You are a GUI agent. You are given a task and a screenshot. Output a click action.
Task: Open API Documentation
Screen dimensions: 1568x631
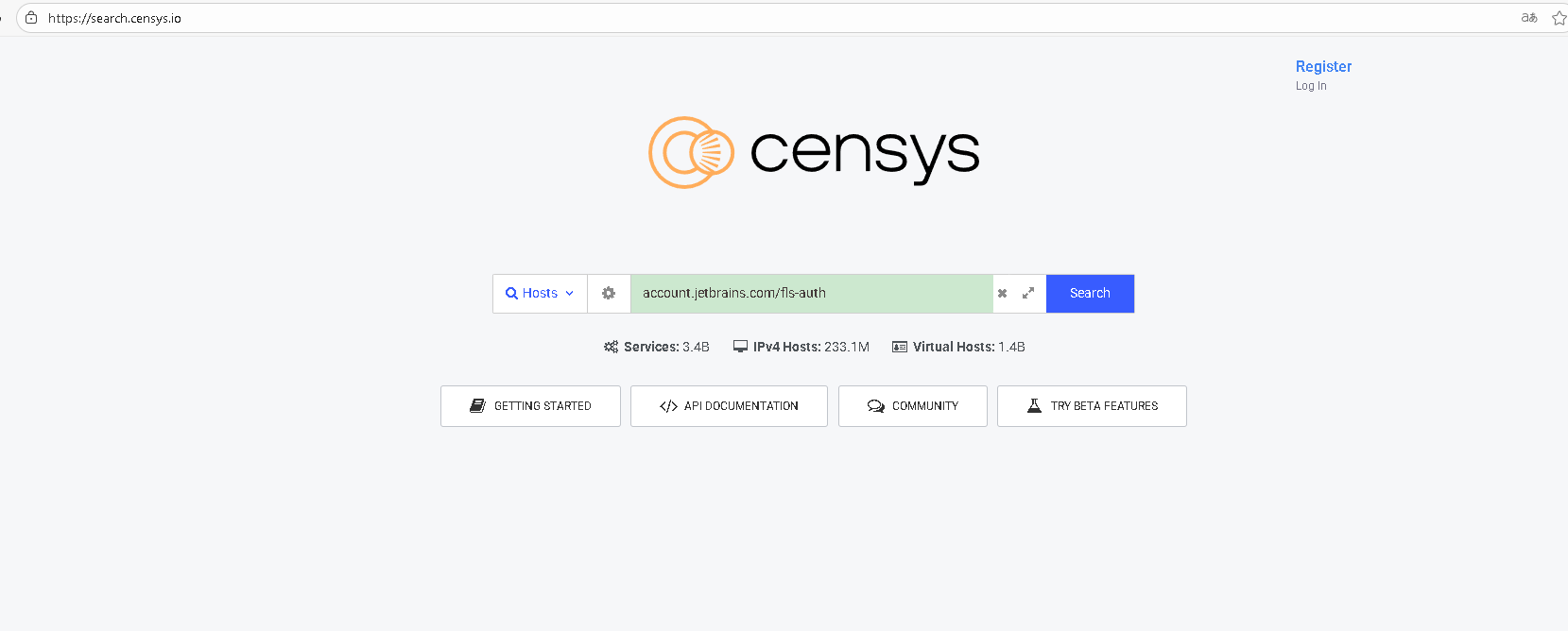[729, 406]
